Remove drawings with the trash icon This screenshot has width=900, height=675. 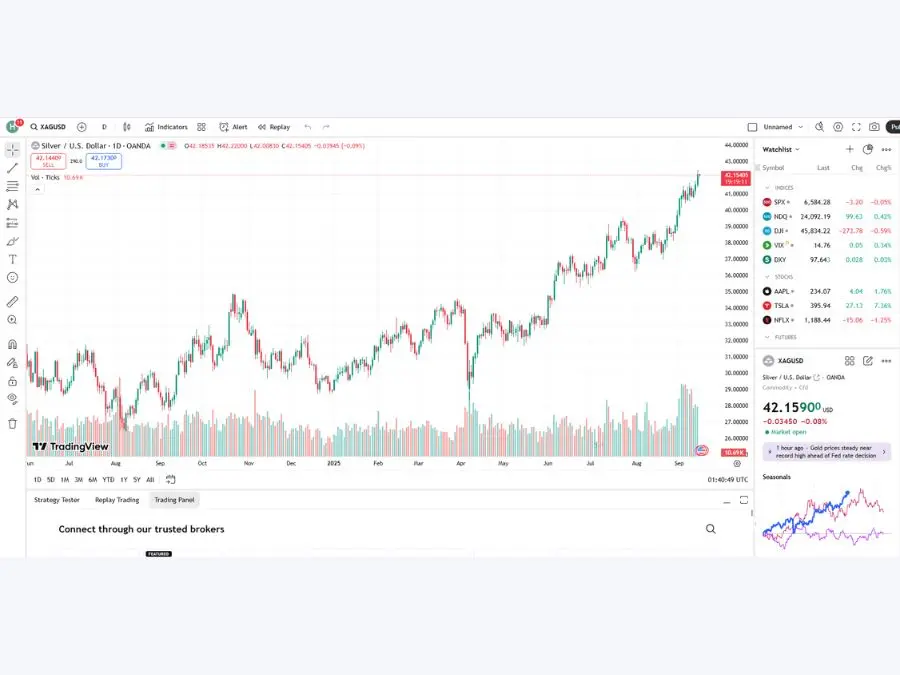[x=12, y=423]
